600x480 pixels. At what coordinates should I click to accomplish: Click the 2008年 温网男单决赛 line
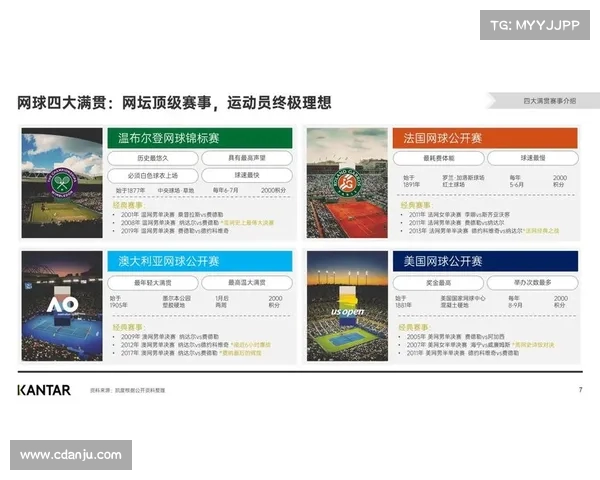point(197,223)
